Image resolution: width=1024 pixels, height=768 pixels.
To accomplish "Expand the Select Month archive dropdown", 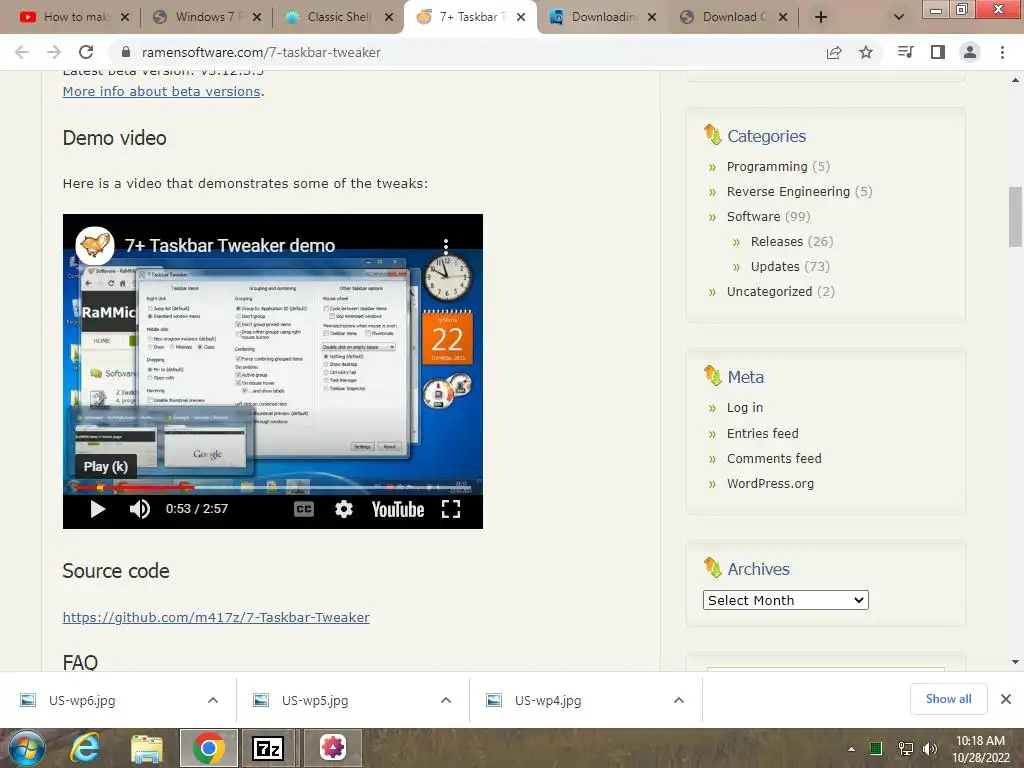I will [x=786, y=600].
